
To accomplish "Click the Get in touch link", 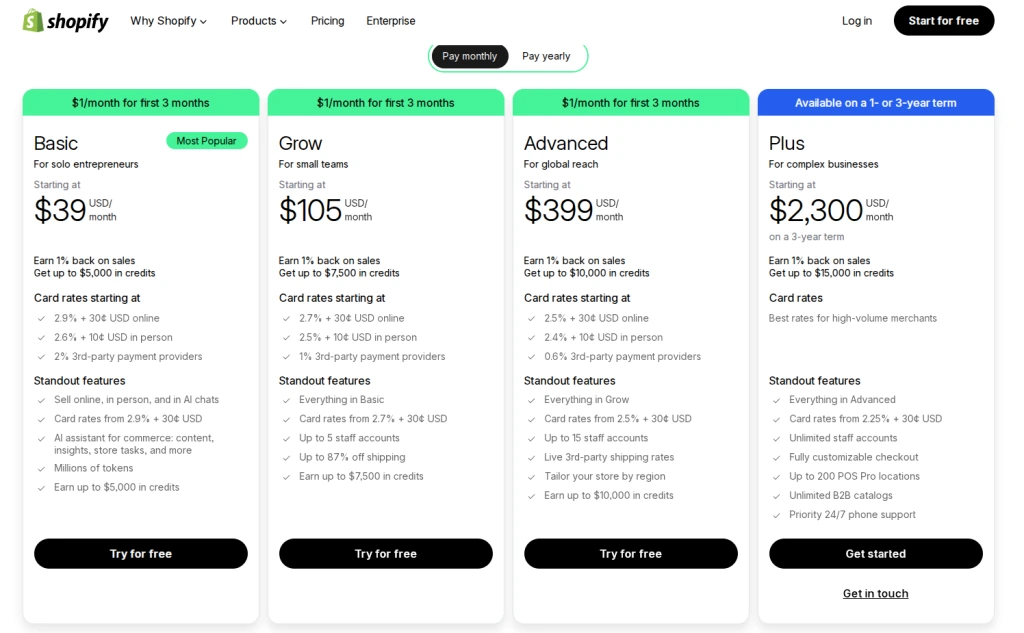I will [x=875, y=593].
